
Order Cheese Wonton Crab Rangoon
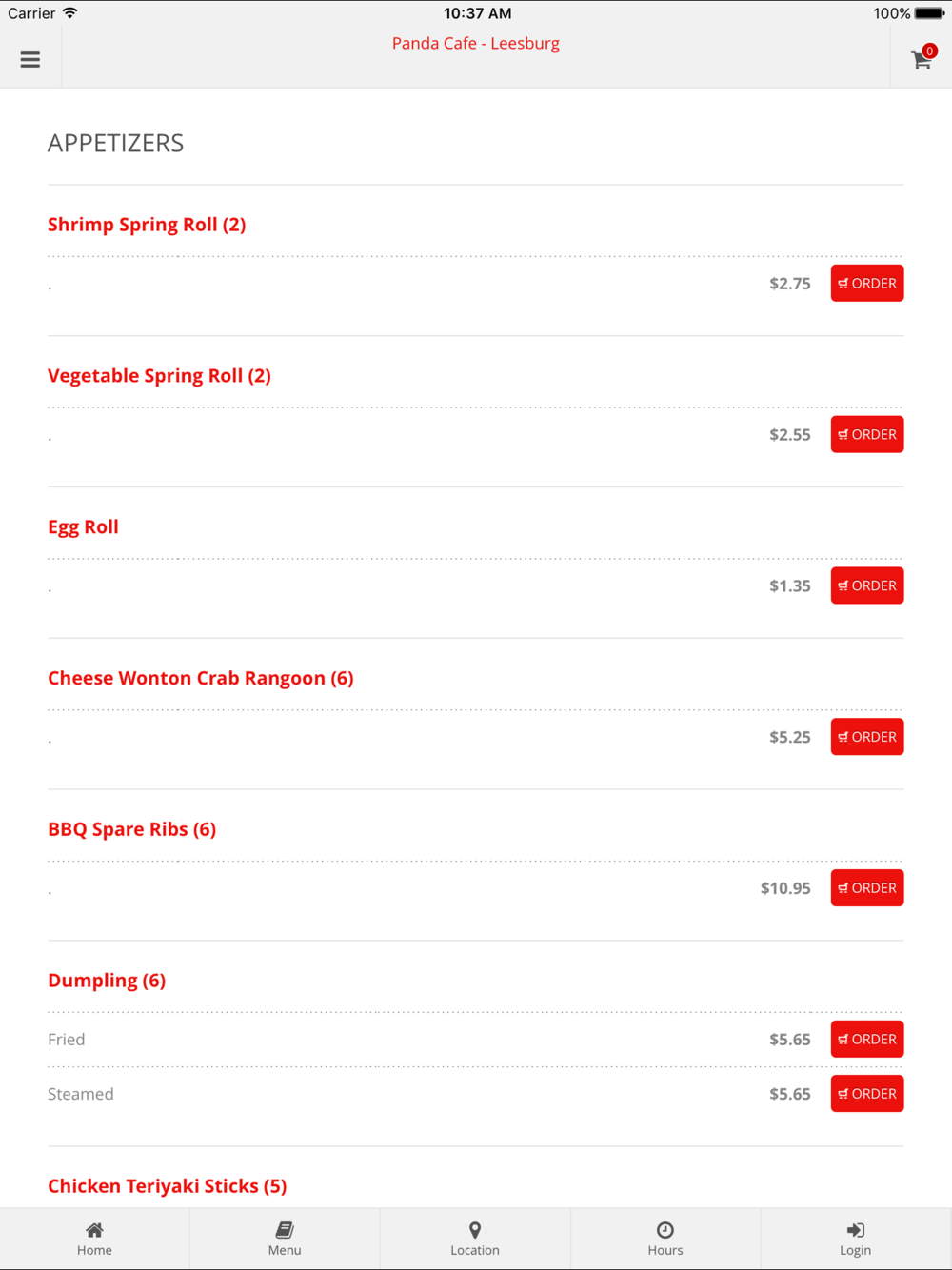(x=867, y=737)
